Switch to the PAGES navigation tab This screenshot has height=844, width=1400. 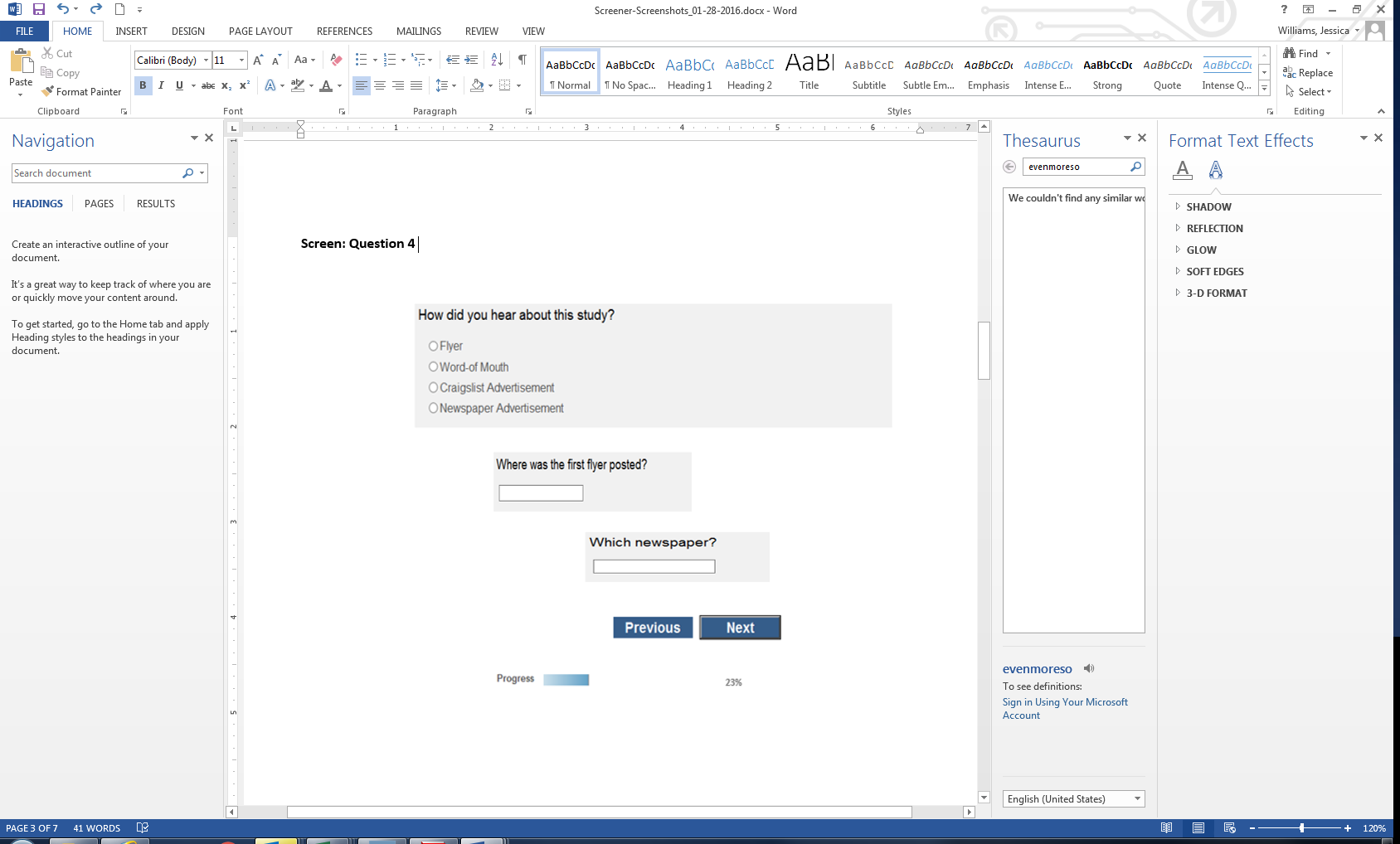coord(99,204)
